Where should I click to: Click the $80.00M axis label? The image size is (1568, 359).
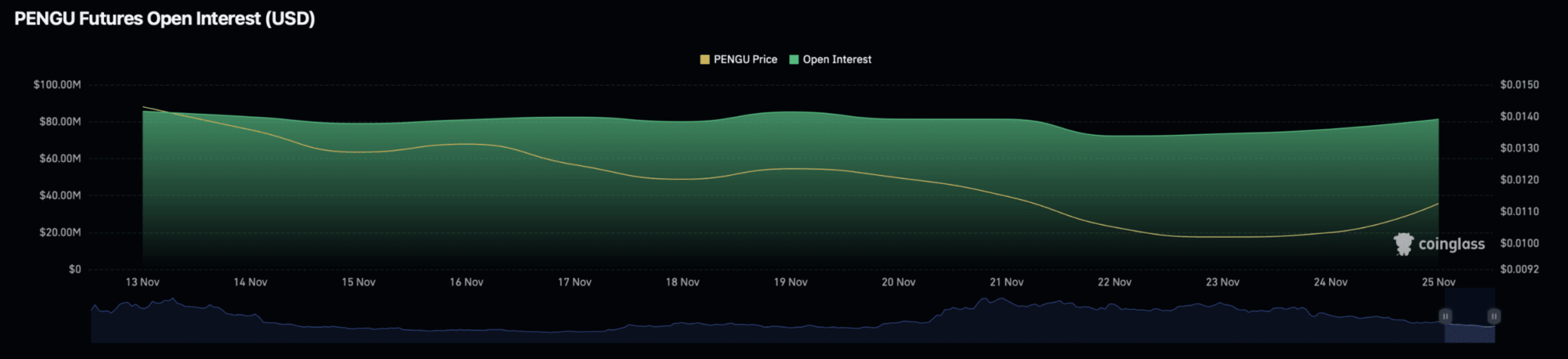pos(60,122)
